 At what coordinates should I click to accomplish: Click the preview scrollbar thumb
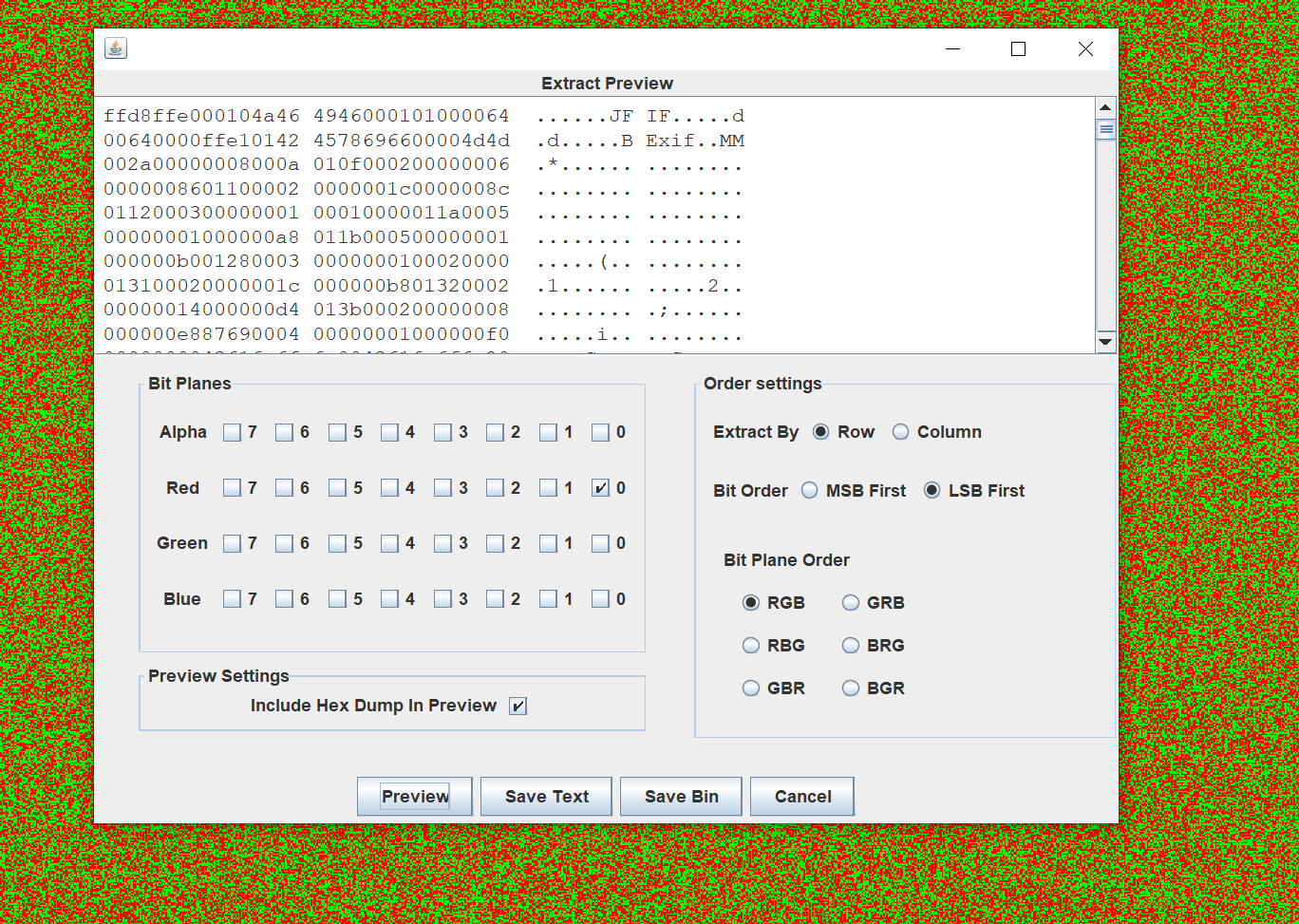tap(1105, 129)
